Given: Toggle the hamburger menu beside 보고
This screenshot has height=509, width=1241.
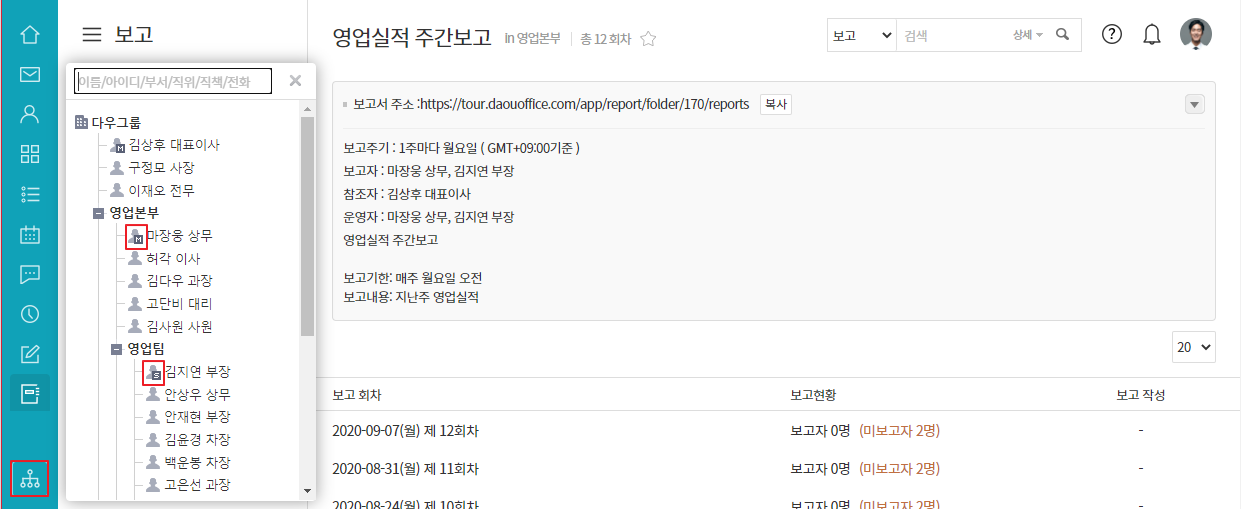Looking at the screenshot, I should [x=92, y=35].
